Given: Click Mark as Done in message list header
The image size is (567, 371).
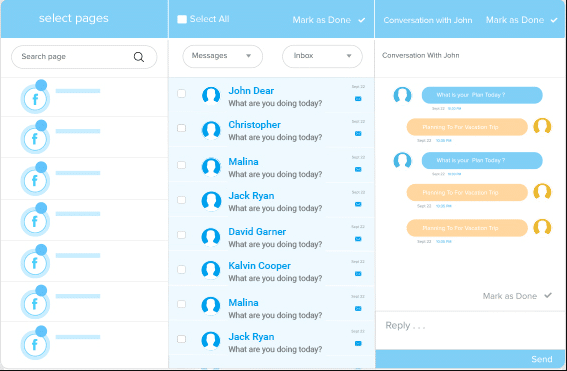Looking at the screenshot, I should click(x=321, y=20).
